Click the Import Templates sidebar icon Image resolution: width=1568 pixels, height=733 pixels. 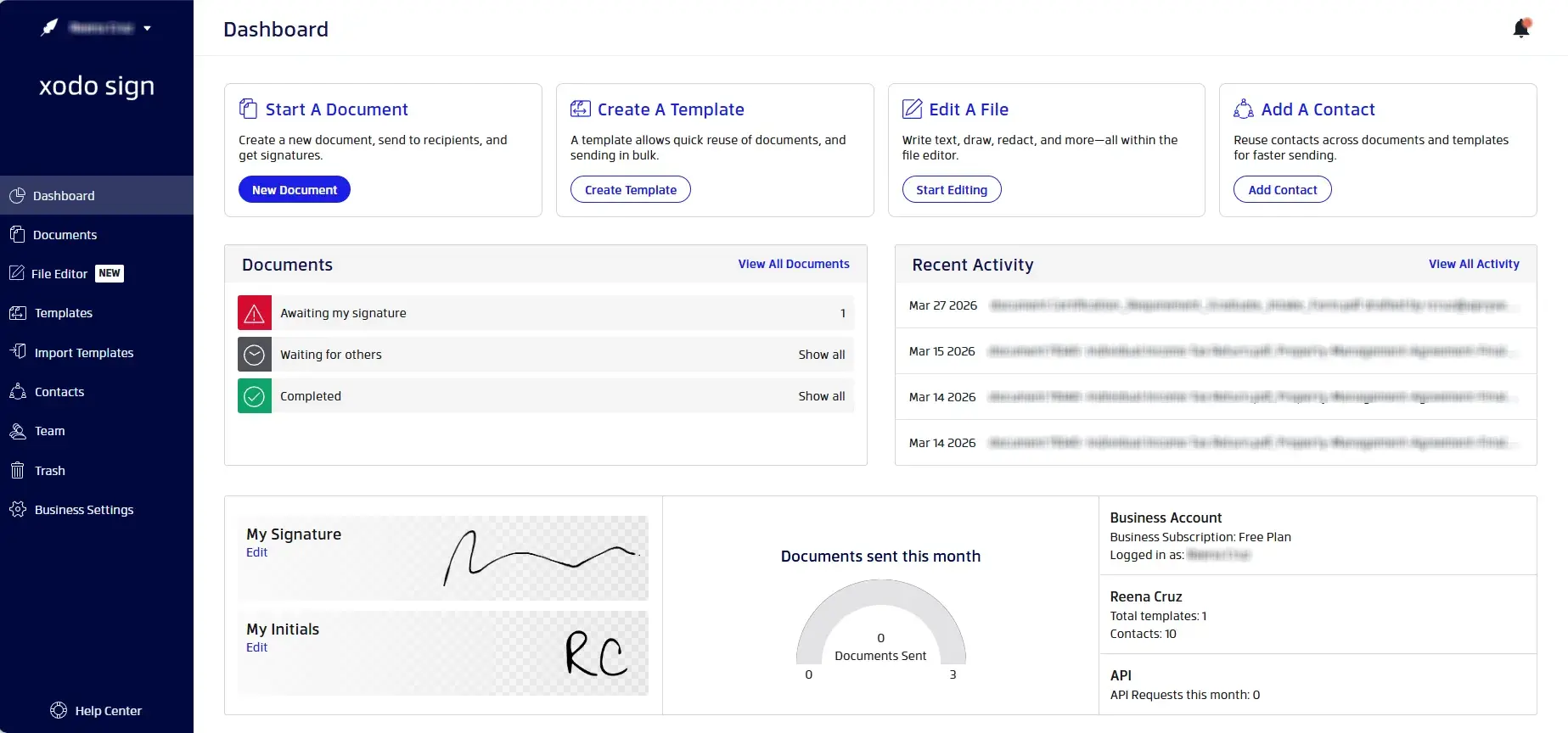tap(18, 352)
